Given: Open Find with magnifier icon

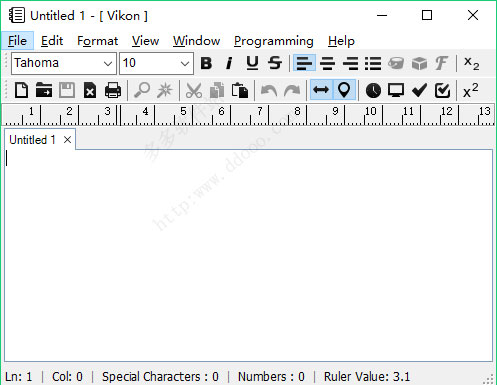Looking at the screenshot, I should (x=142, y=90).
